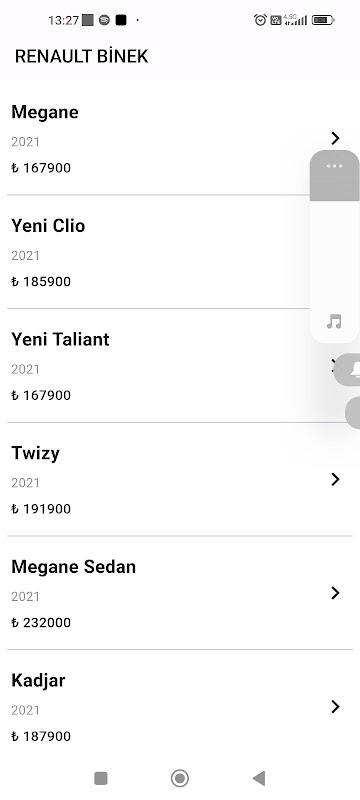Tap the Twizy model name
Screen dimensions: 360x800
click(35, 454)
